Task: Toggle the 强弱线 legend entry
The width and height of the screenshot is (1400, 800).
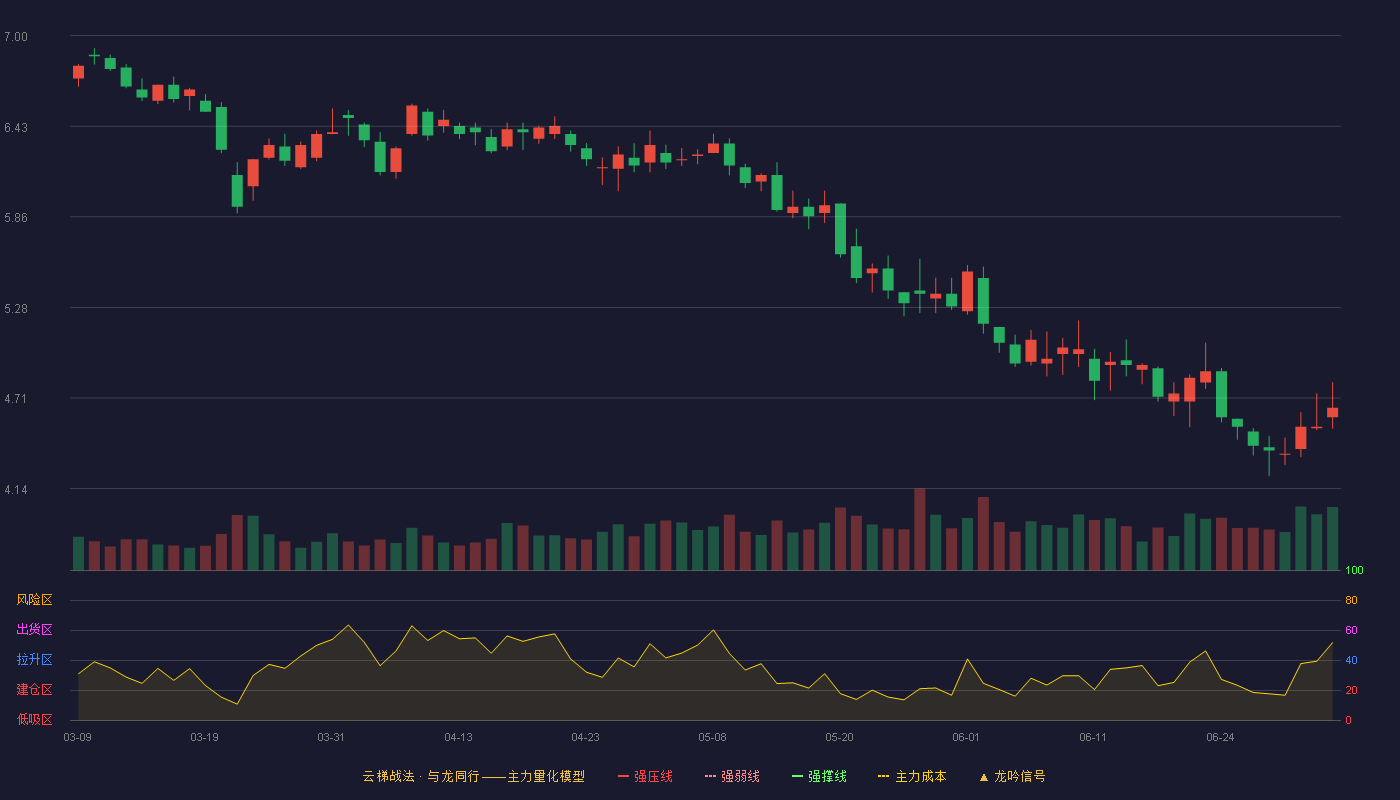Action: [x=732, y=776]
